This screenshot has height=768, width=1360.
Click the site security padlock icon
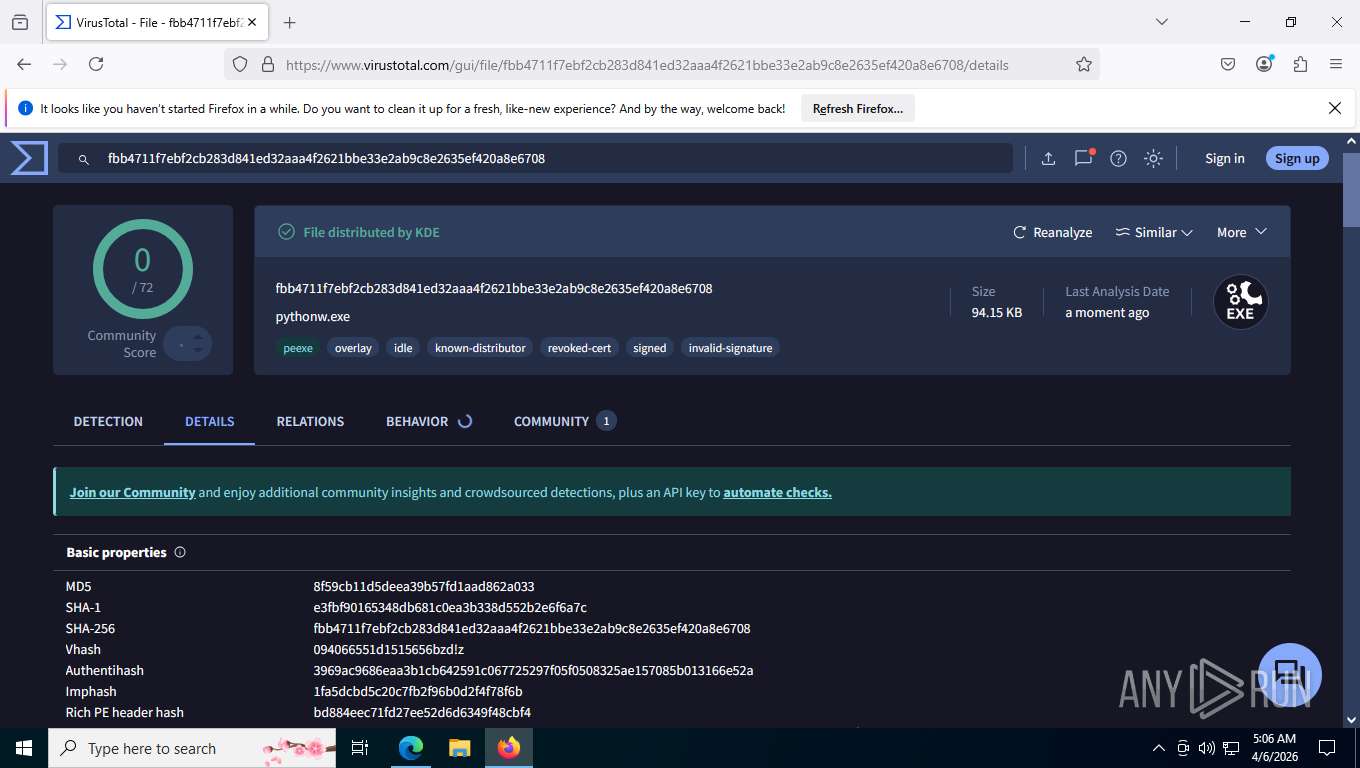(x=268, y=64)
